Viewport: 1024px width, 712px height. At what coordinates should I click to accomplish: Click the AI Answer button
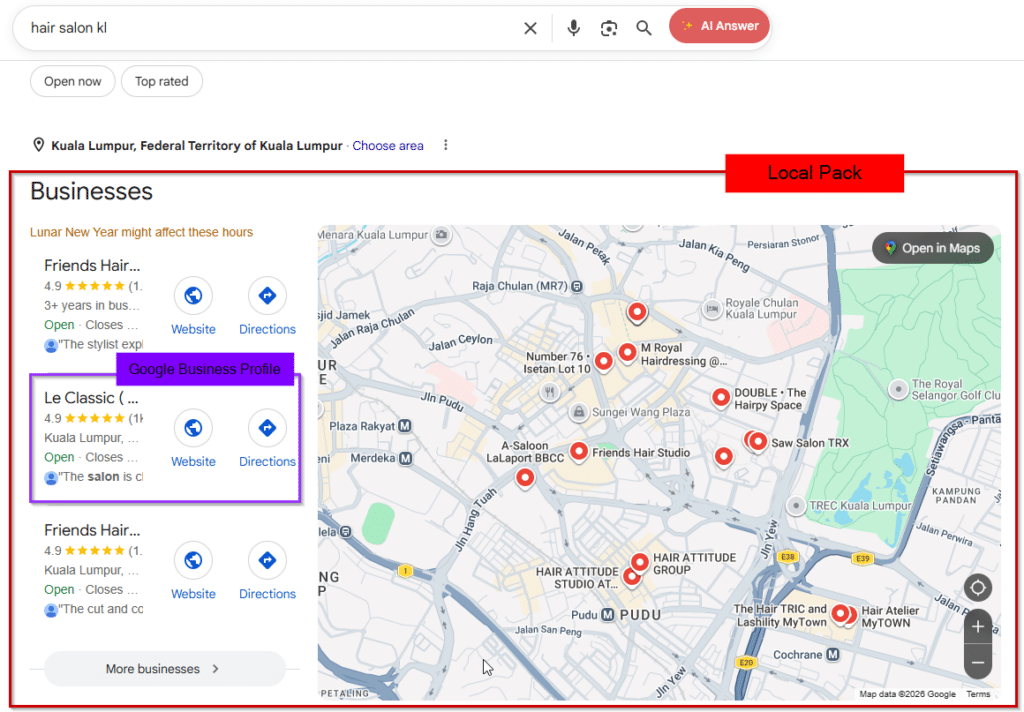[x=720, y=26]
